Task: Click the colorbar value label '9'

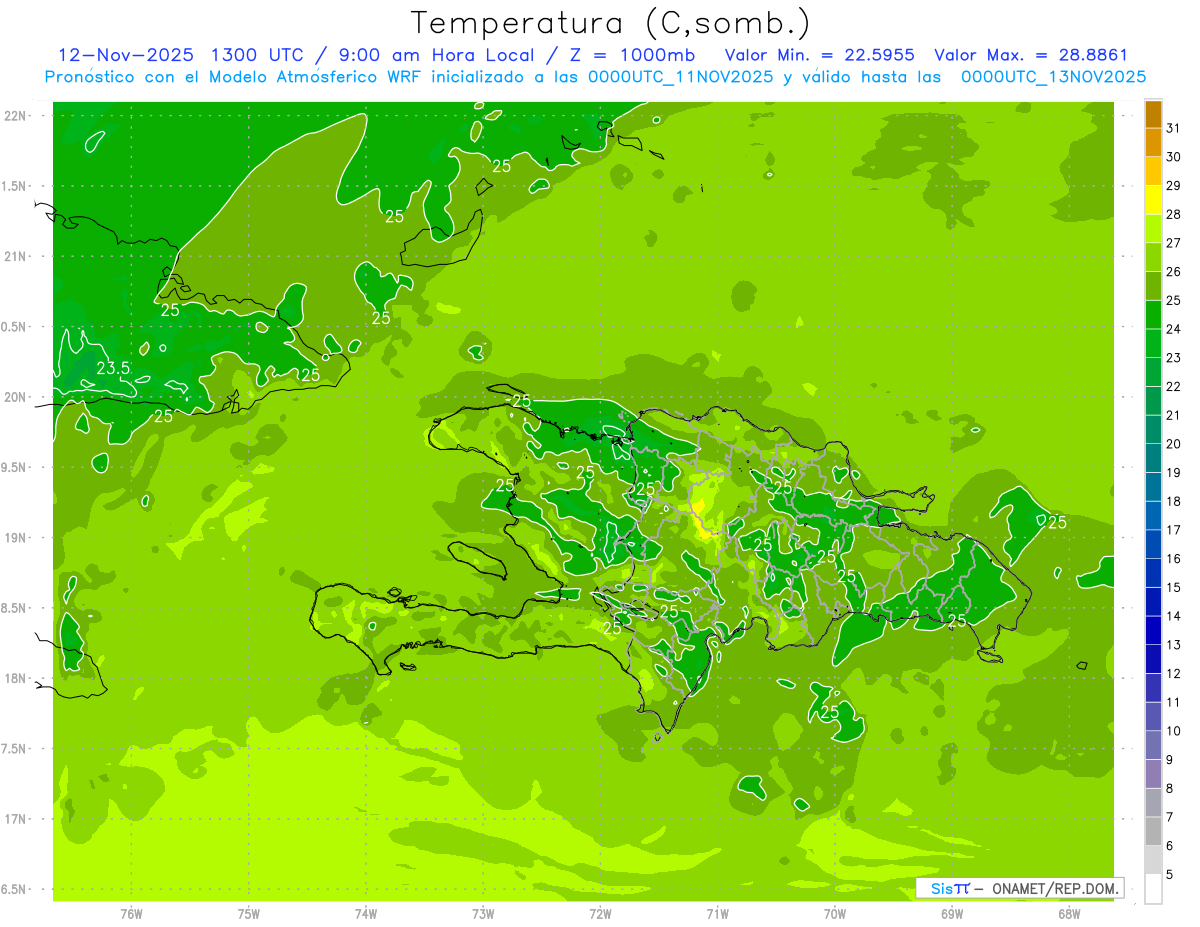Action: pyautogui.click(x=1169, y=760)
